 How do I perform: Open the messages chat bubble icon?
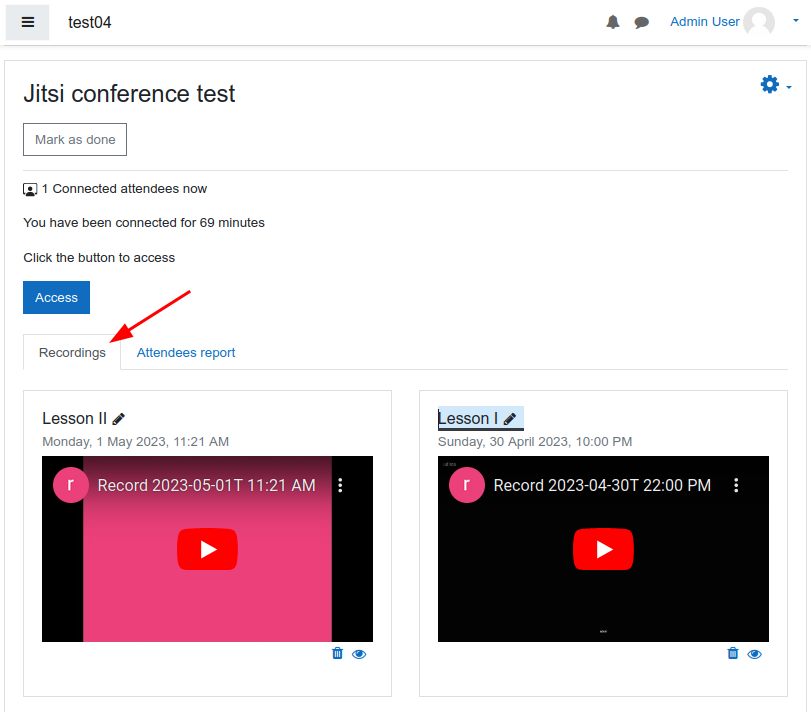(x=641, y=21)
